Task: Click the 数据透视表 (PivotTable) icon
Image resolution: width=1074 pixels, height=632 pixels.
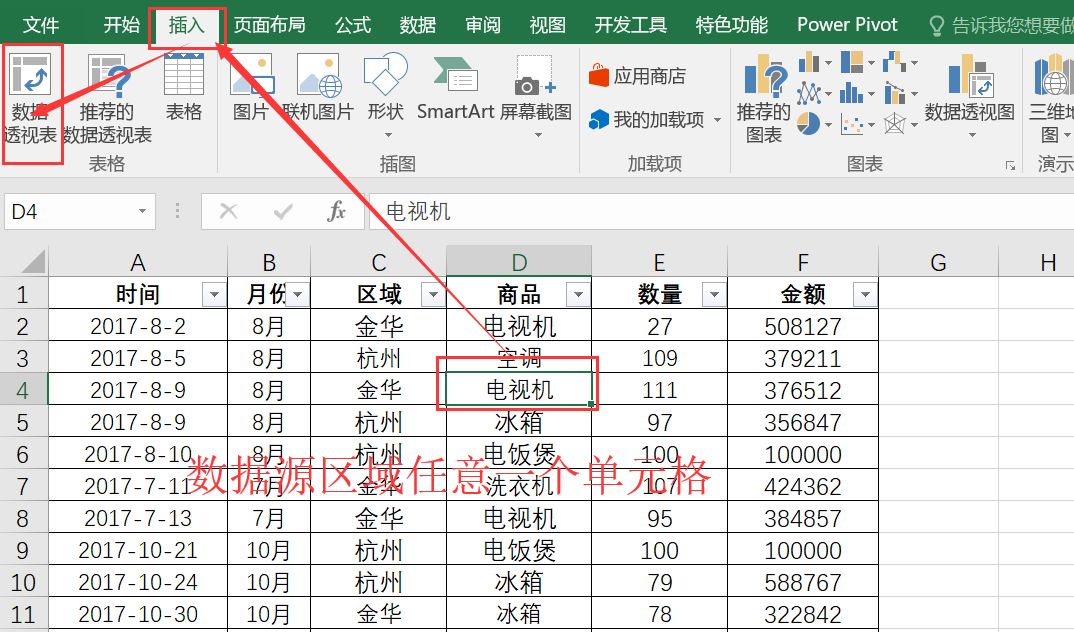Action: pyautogui.click(x=32, y=75)
